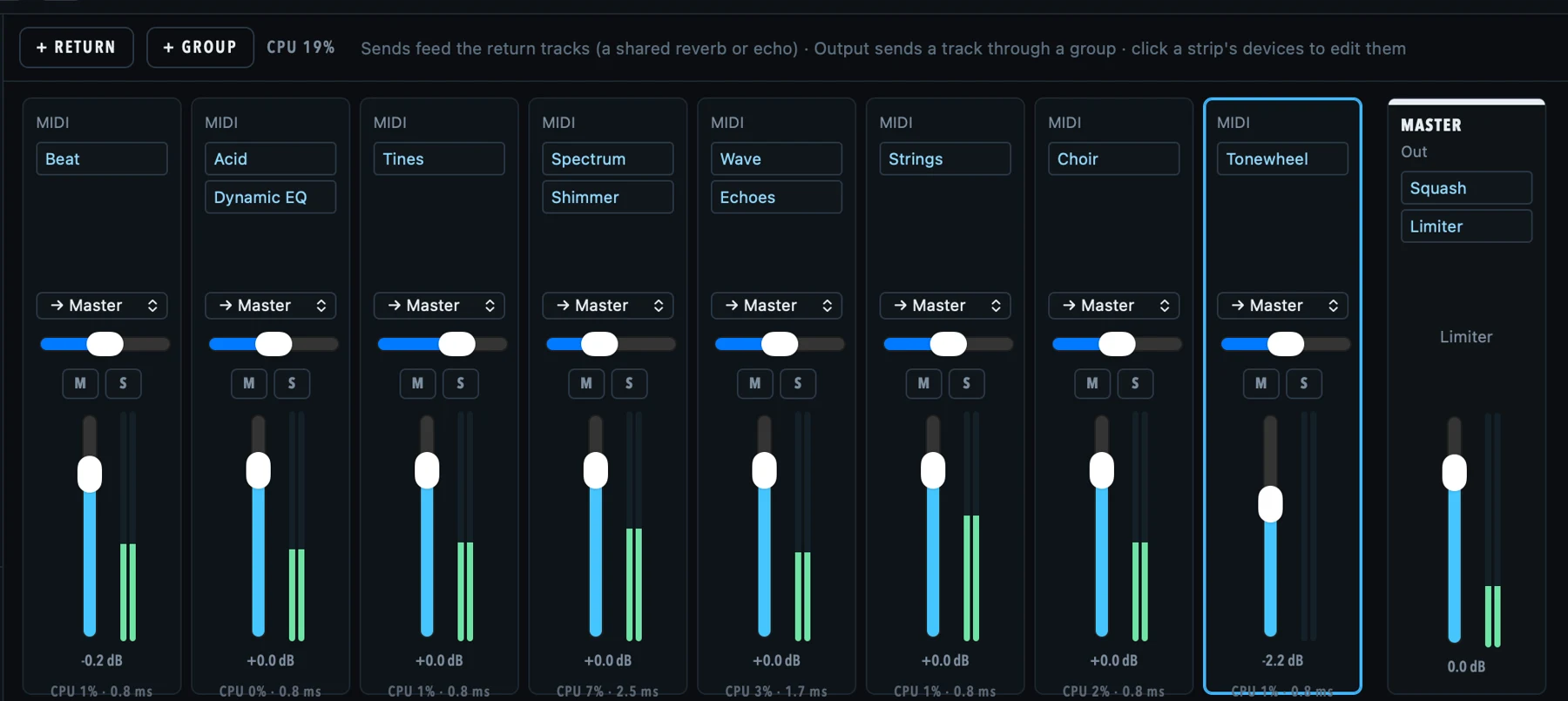Open the Beat instrument device
The width and height of the screenshot is (1568, 701).
(x=102, y=158)
